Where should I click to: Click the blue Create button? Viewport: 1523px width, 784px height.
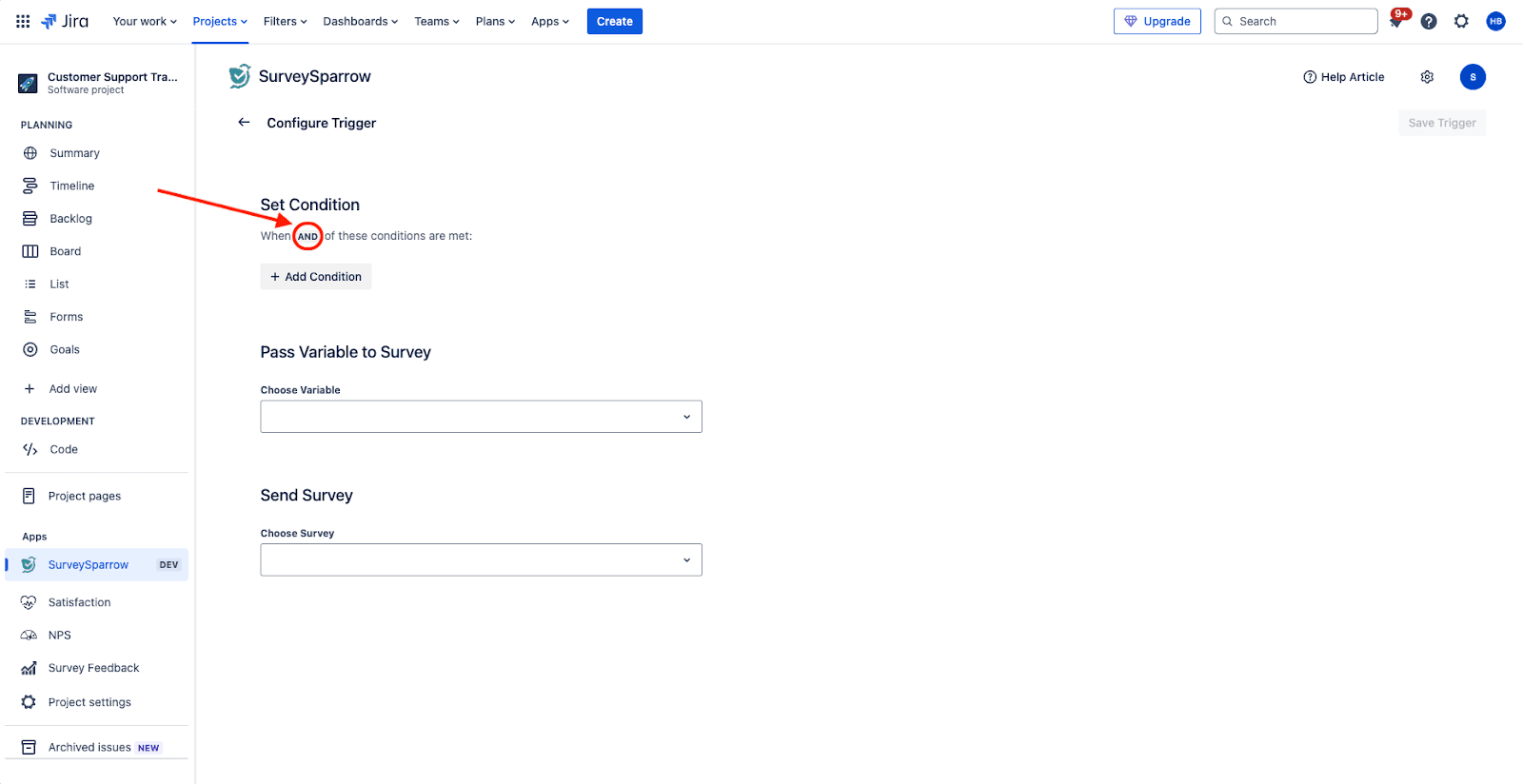pyautogui.click(x=614, y=21)
